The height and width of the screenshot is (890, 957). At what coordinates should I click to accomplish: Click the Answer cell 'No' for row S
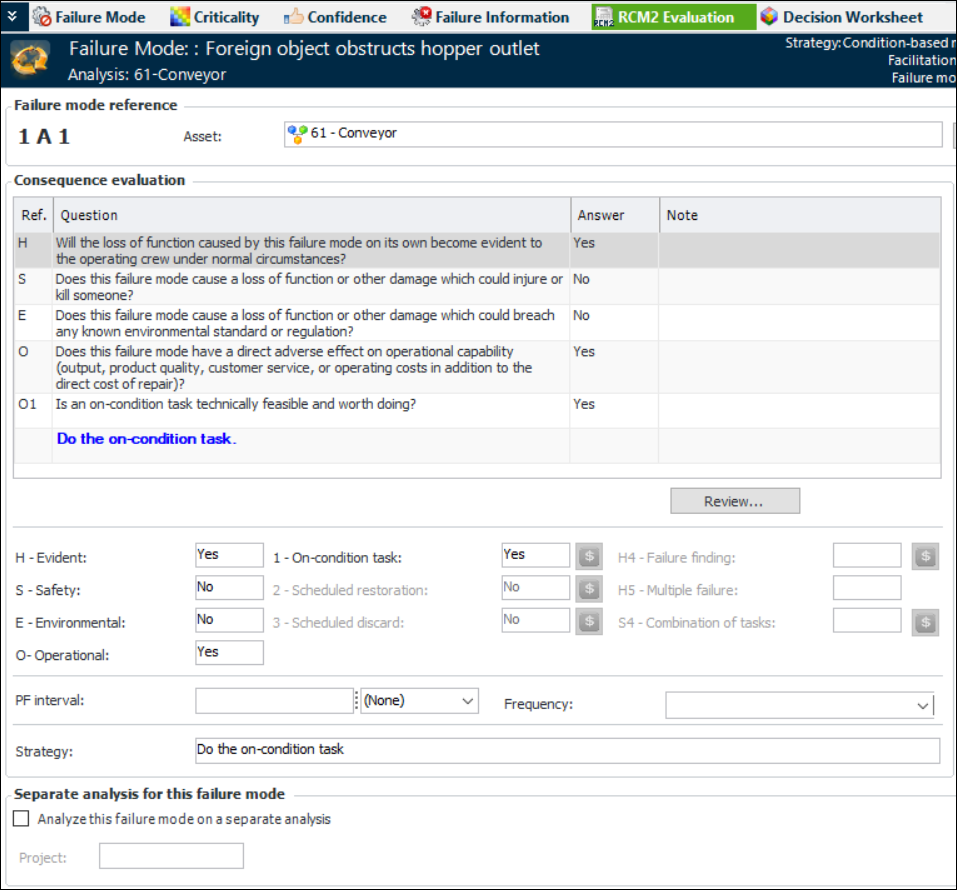(614, 286)
